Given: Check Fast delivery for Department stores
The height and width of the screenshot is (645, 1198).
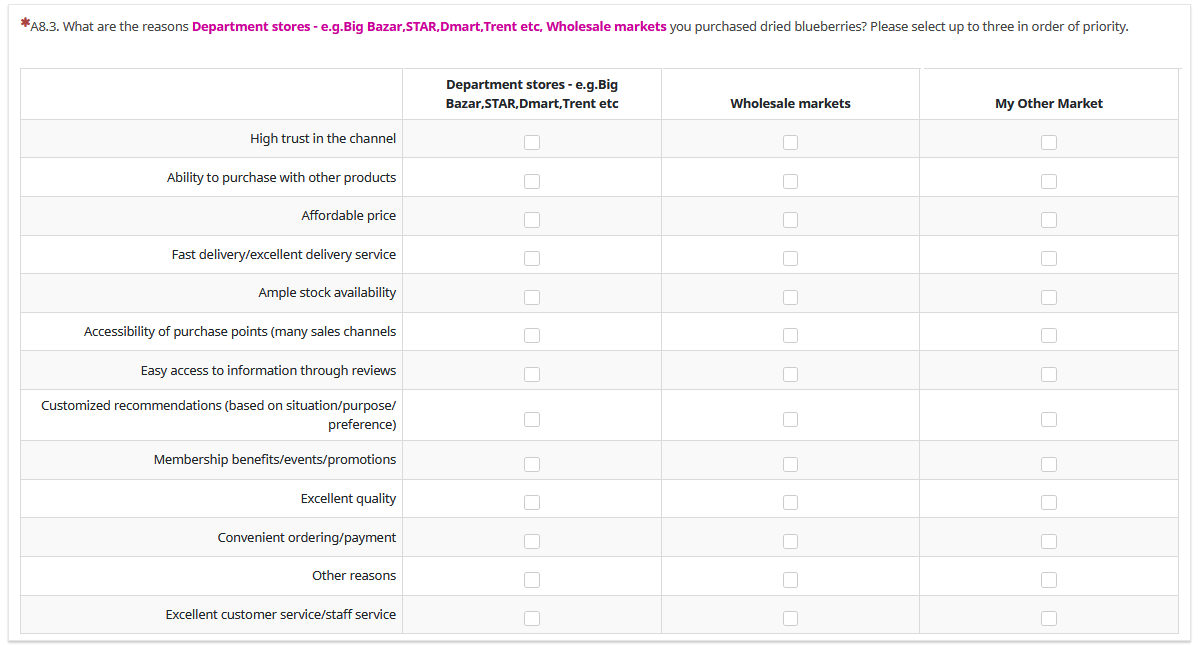Looking at the screenshot, I should [x=532, y=258].
